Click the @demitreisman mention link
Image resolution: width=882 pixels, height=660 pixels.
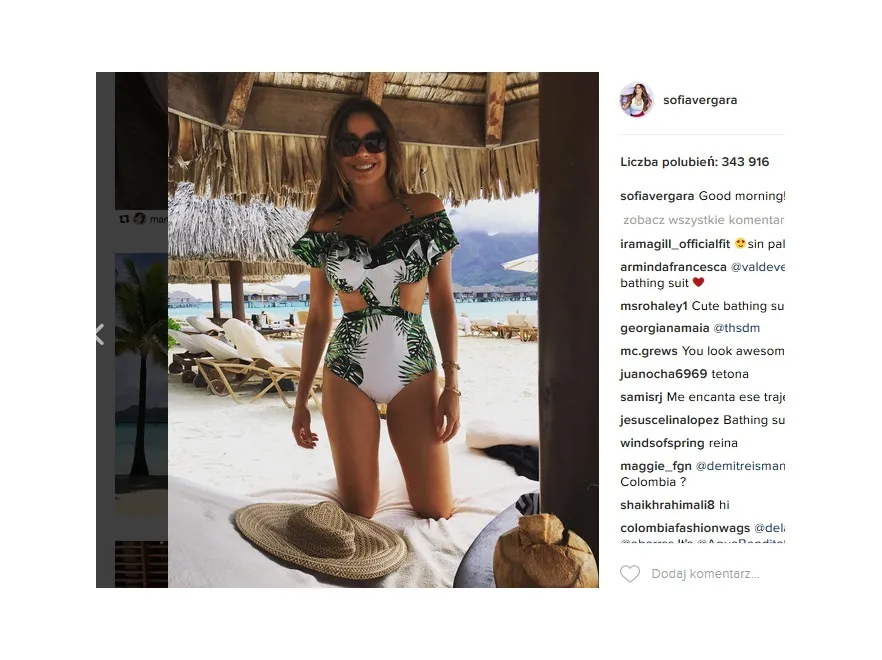[x=740, y=466]
